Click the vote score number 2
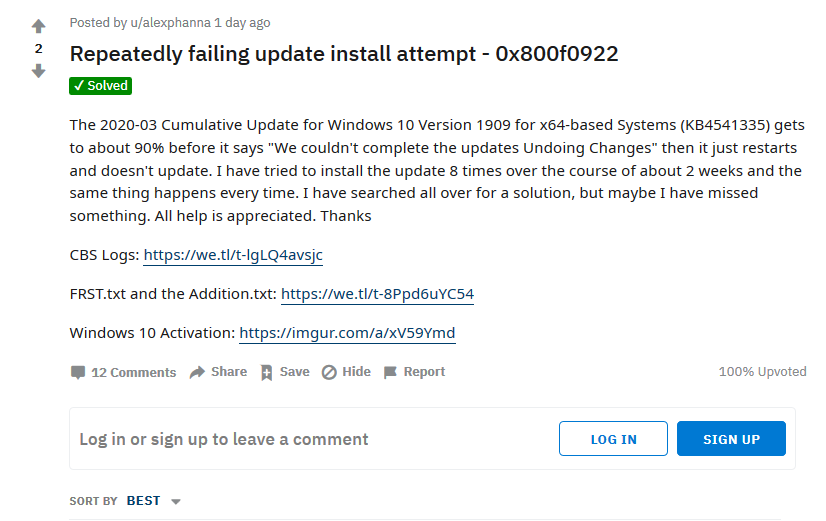826x521 pixels. click(x=39, y=49)
